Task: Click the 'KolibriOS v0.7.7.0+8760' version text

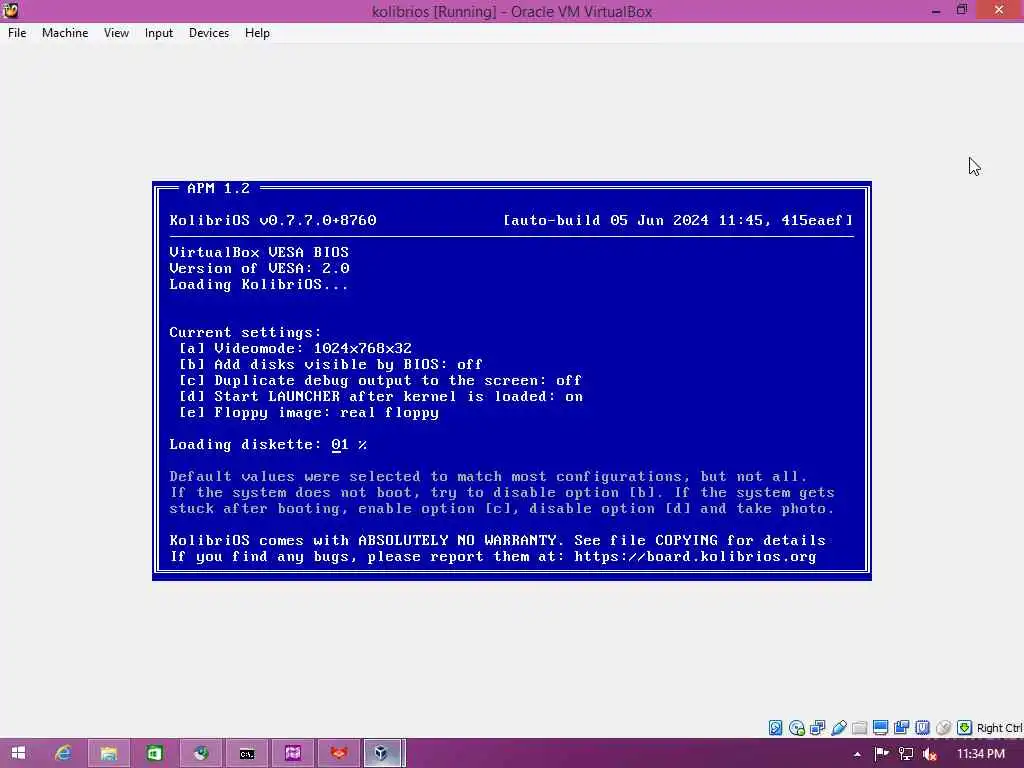Action: 273,220
